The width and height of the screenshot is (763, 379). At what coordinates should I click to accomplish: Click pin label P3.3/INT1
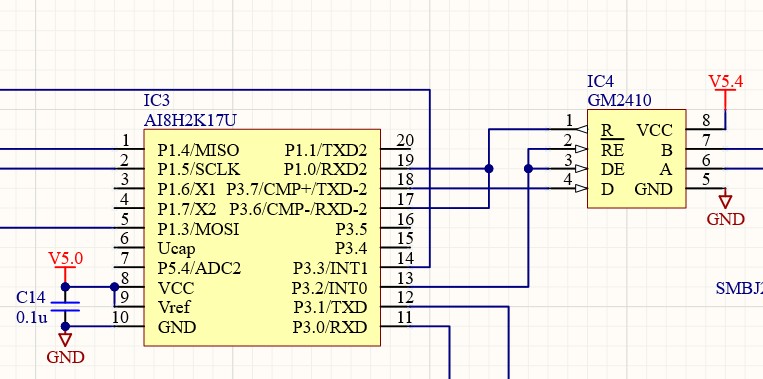(x=330, y=268)
